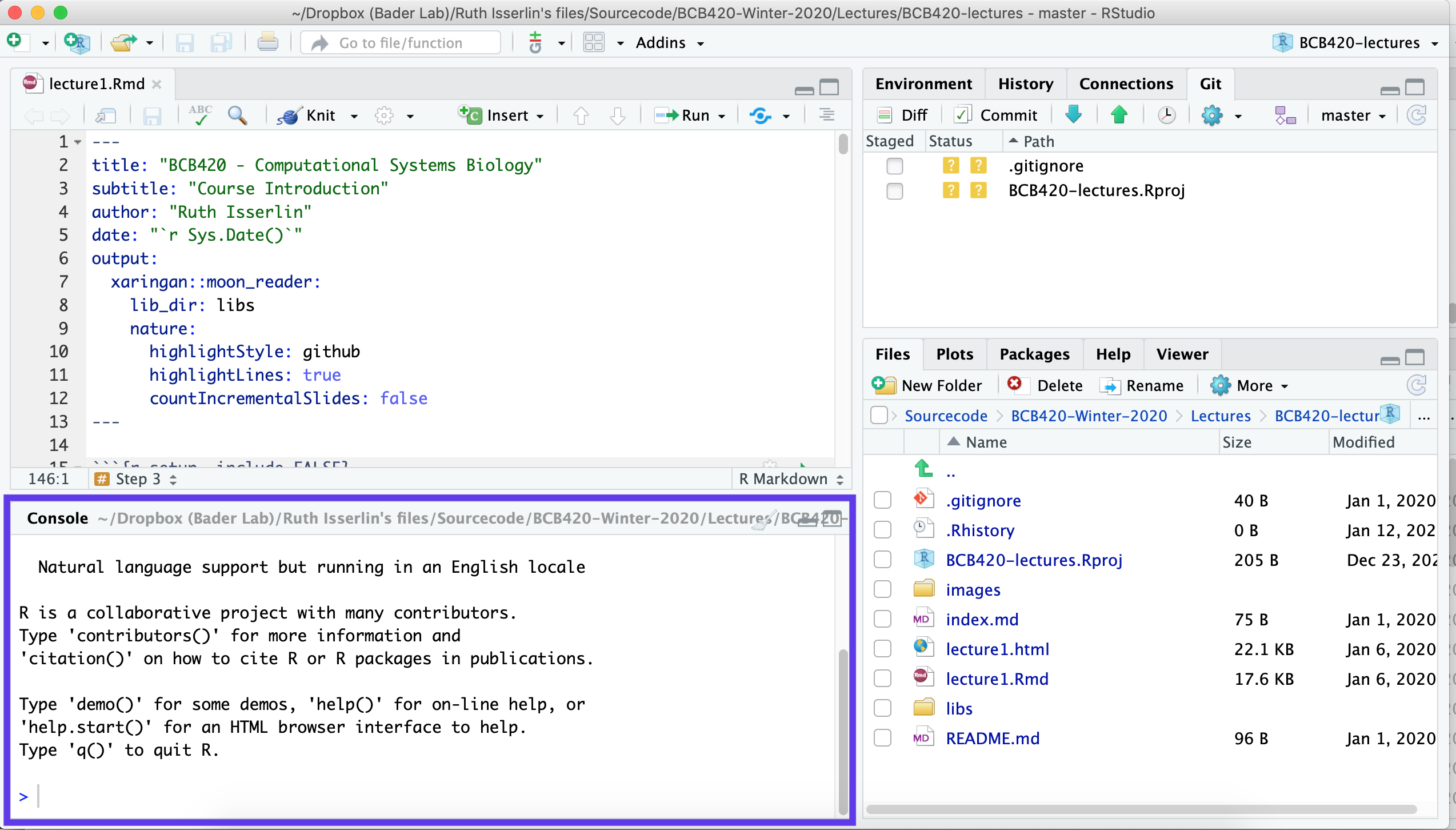Click the Delete button in Files

[x=1045, y=386]
